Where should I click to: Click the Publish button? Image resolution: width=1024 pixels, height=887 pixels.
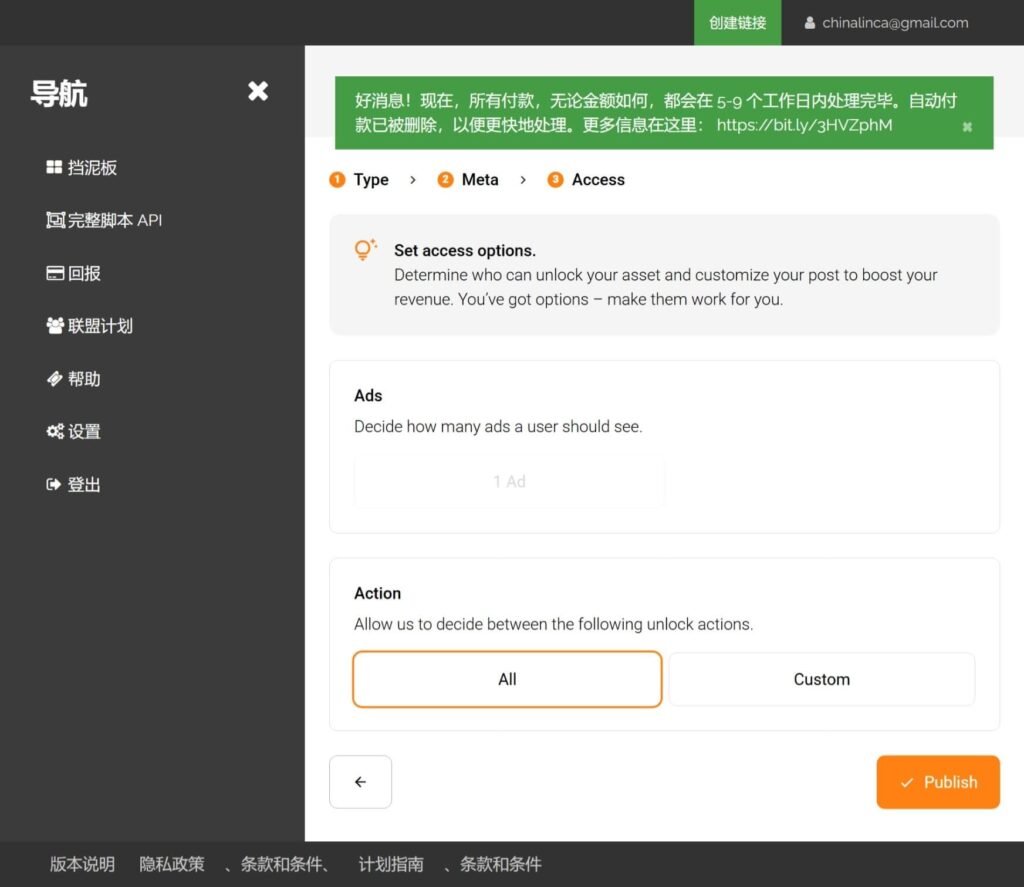(x=937, y=782)
